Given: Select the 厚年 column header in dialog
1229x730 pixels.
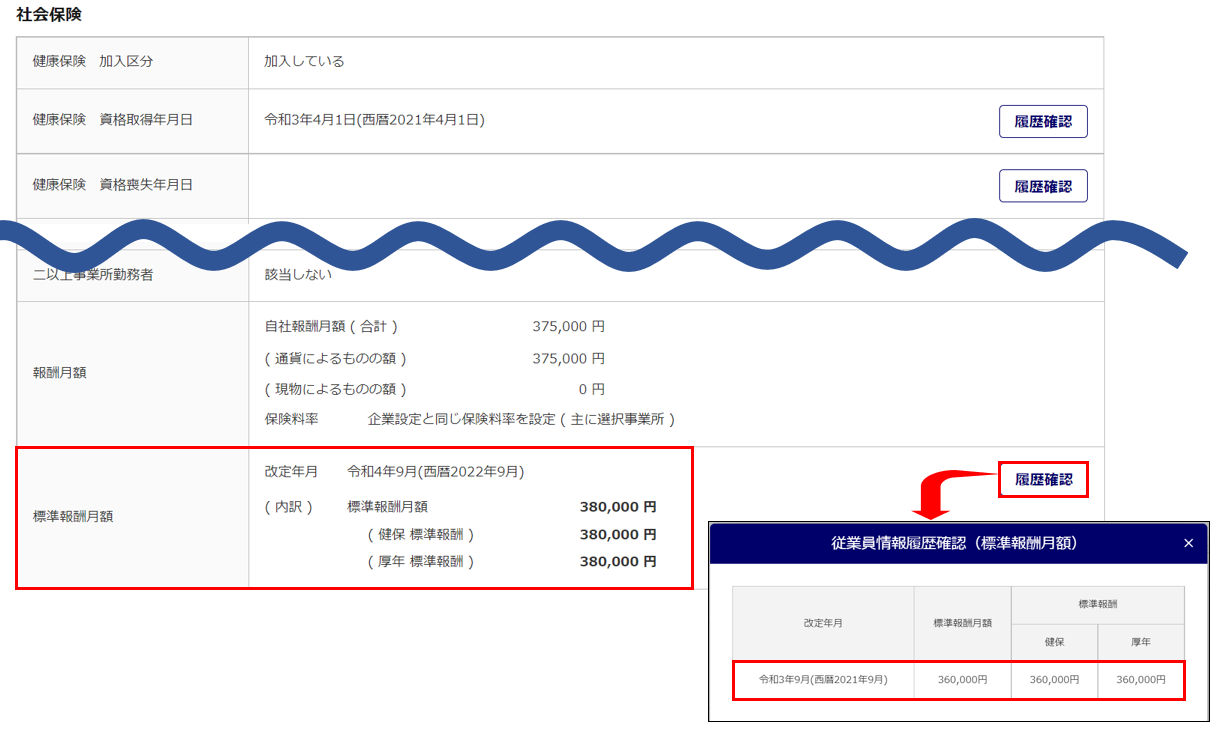Looking at the screenshot, I should [x=1140, y=641].
